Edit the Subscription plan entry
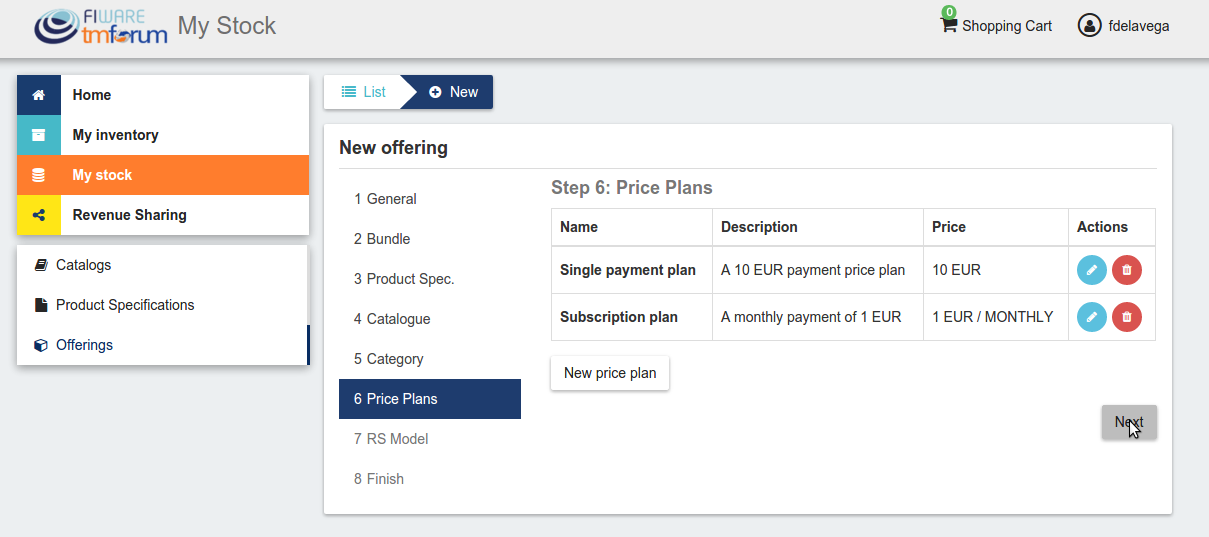 click(x=1092, y=317)
